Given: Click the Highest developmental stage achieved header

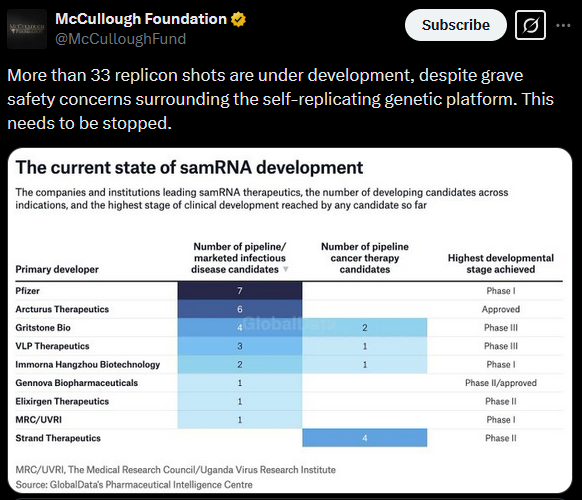Looking at the screenshot, I should 501,264.
